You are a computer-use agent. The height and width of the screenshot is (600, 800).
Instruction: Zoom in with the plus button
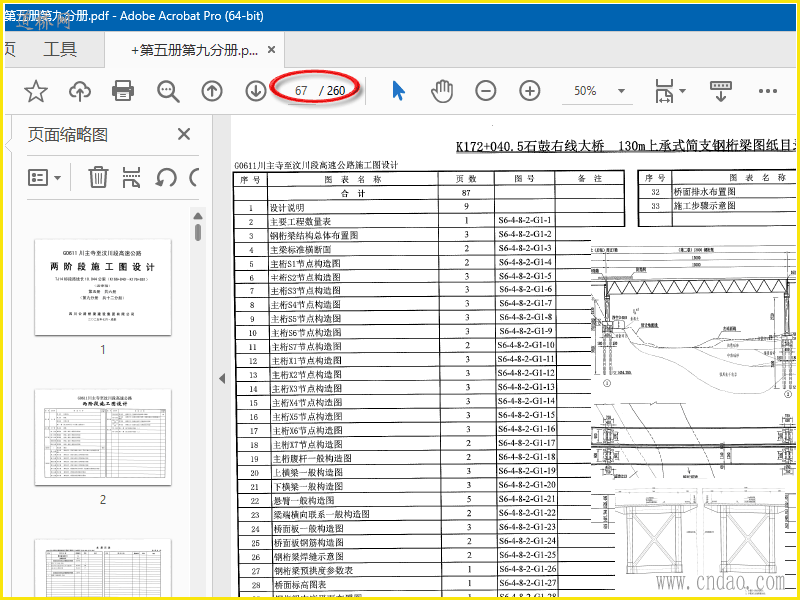(x=530, y=91)
